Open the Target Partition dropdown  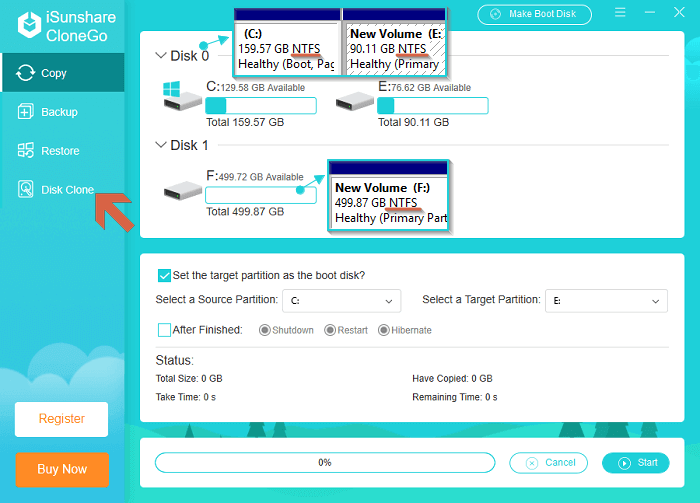pos(606,301)
